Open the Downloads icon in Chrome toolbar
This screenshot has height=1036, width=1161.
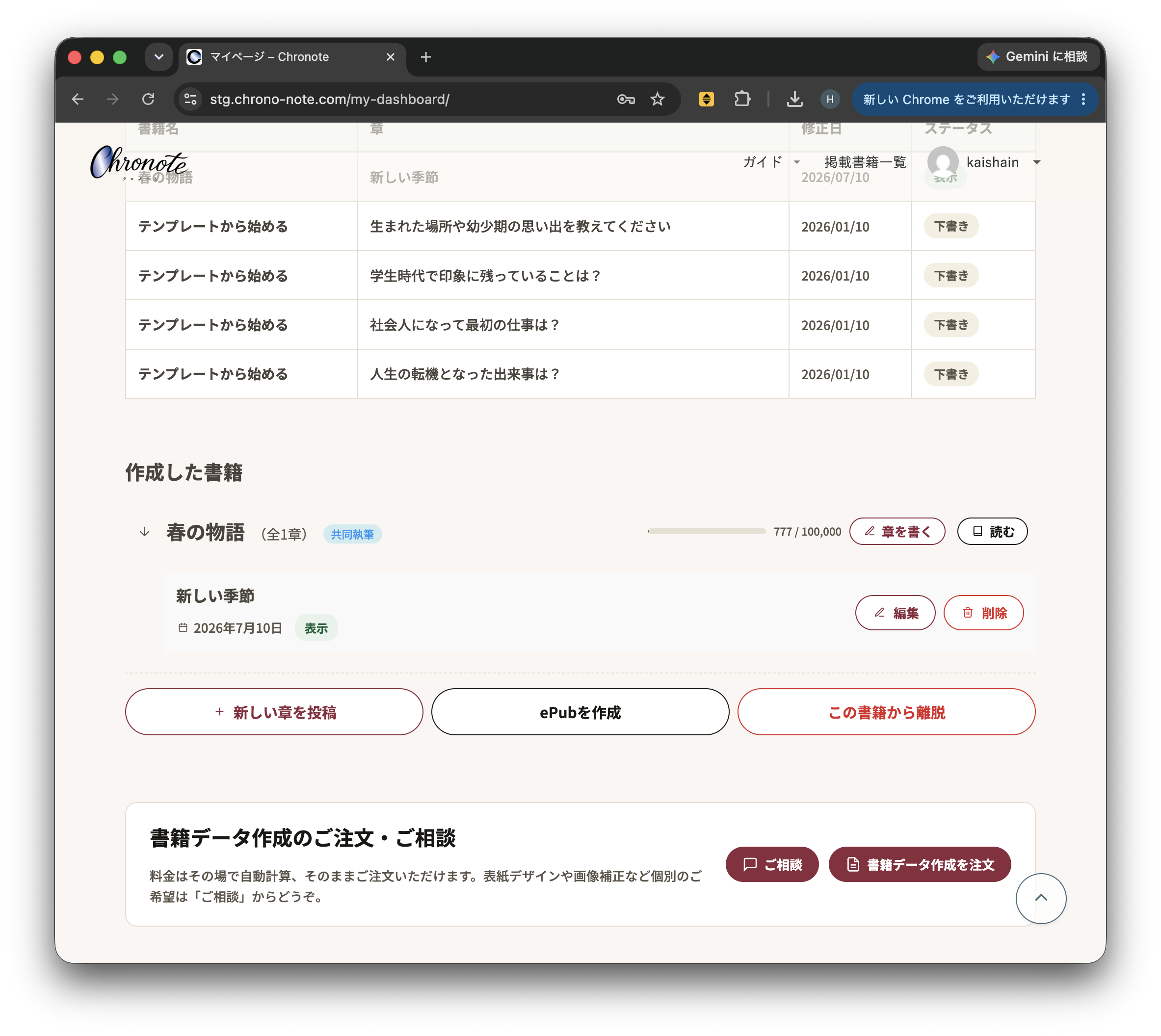point(794,99)
